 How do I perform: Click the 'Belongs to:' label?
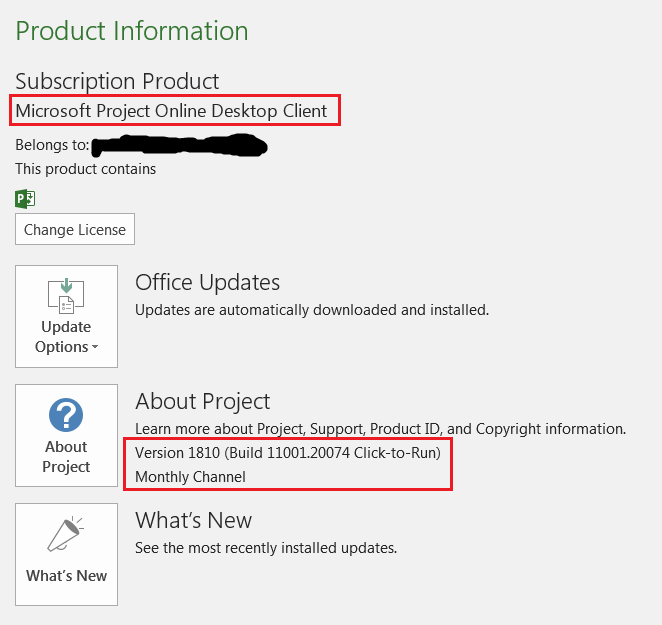(x=52, y=145)
